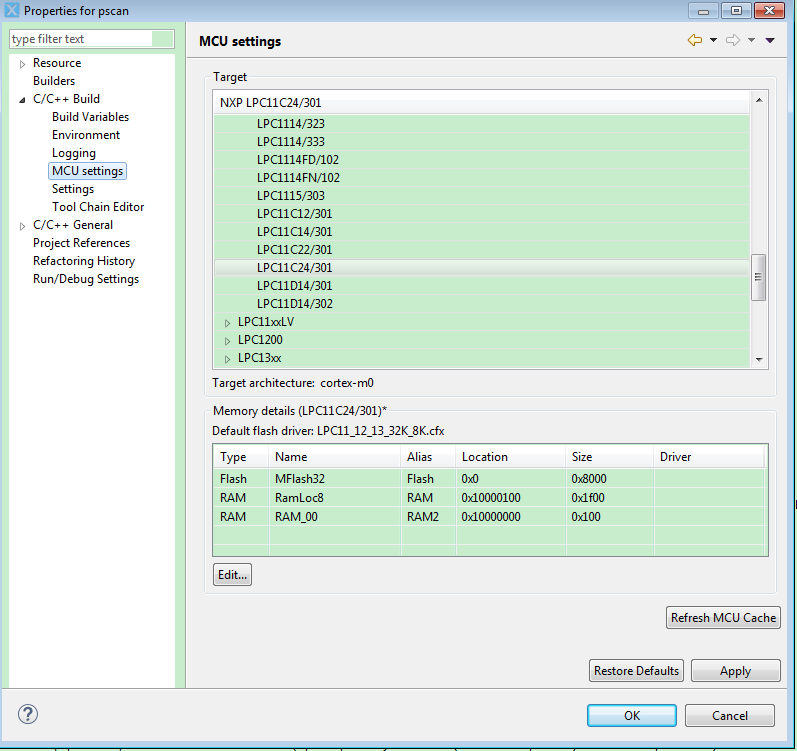Minimize the Properties for pscan window
The image size is (797, 751).
tap(703, 11)
